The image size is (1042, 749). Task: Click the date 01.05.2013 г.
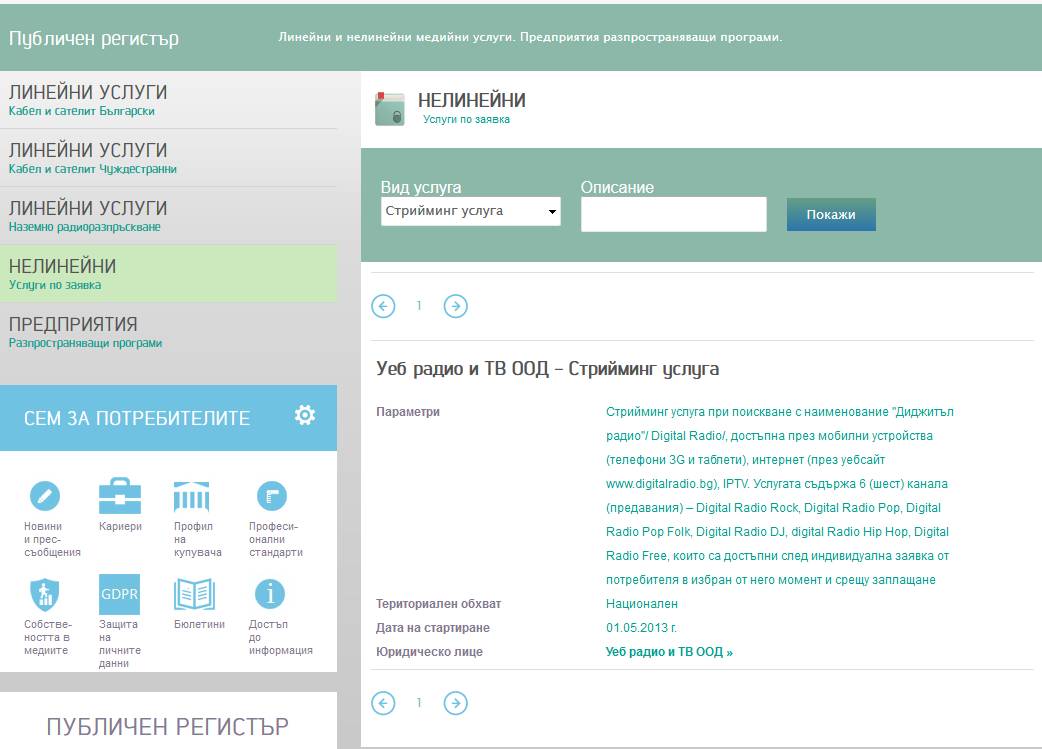coord(641,628)
